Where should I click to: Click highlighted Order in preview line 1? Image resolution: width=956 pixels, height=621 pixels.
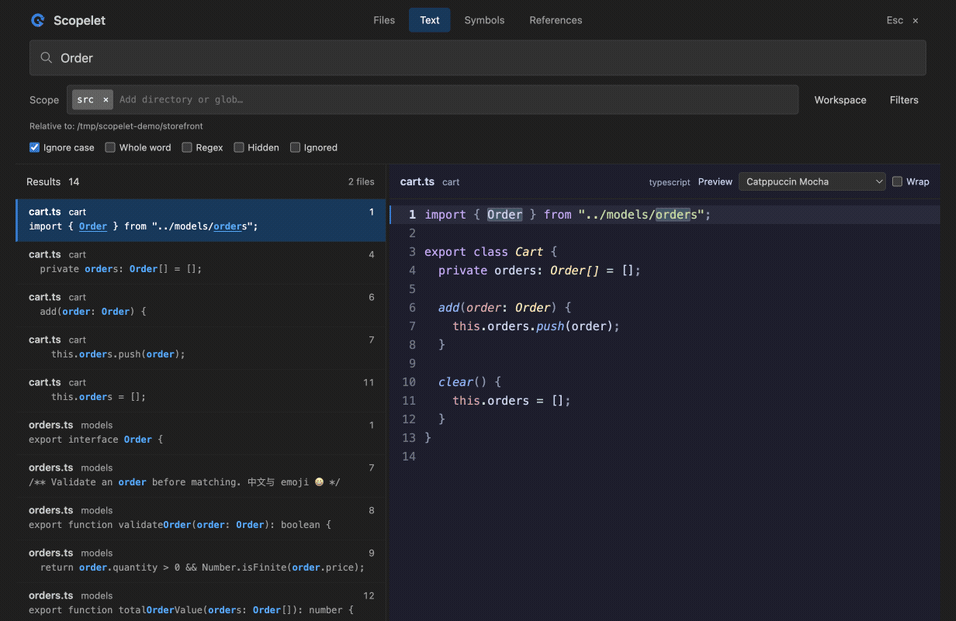504,215
